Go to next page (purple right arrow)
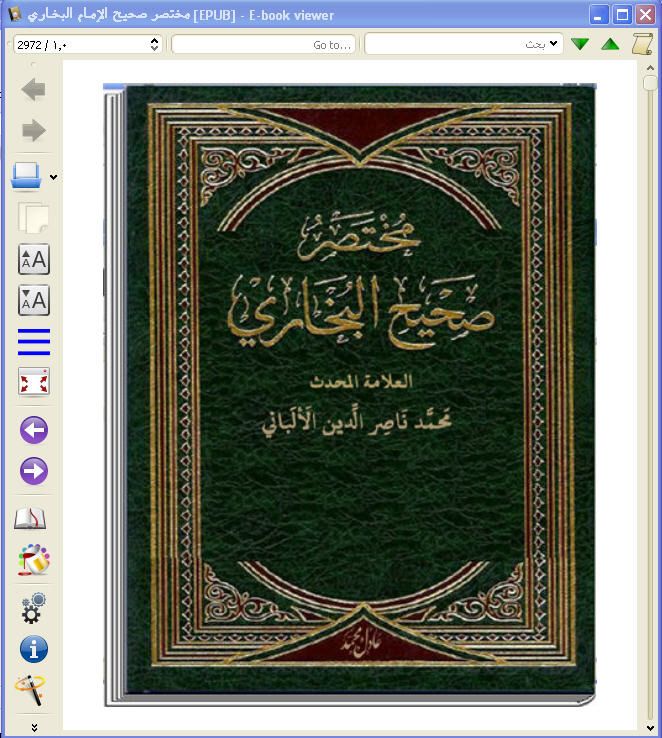This screenshot has height=738, width=662. [x=33, y=471]
